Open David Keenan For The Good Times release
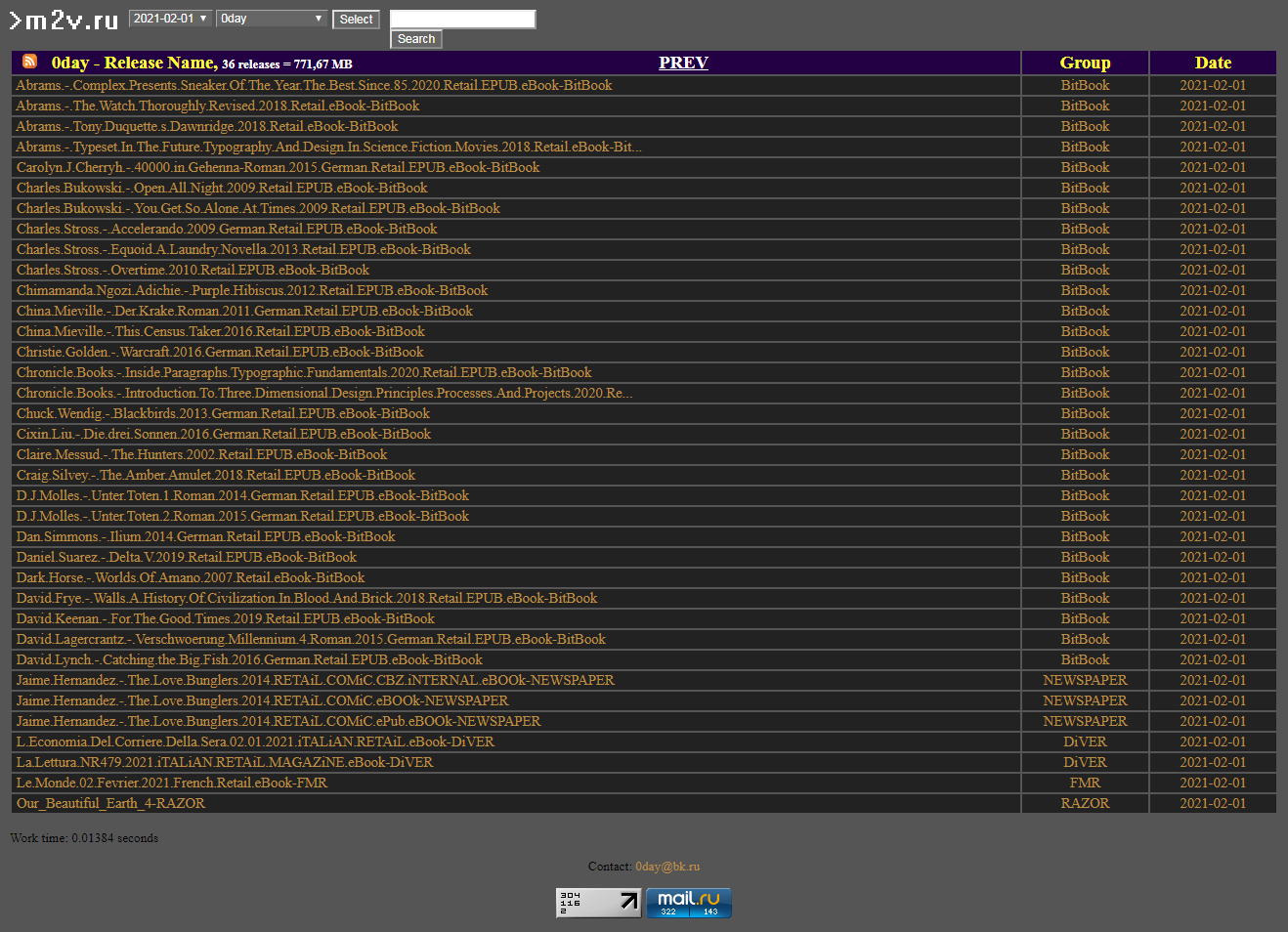The image size is (1288, 932). click(226, 618)
